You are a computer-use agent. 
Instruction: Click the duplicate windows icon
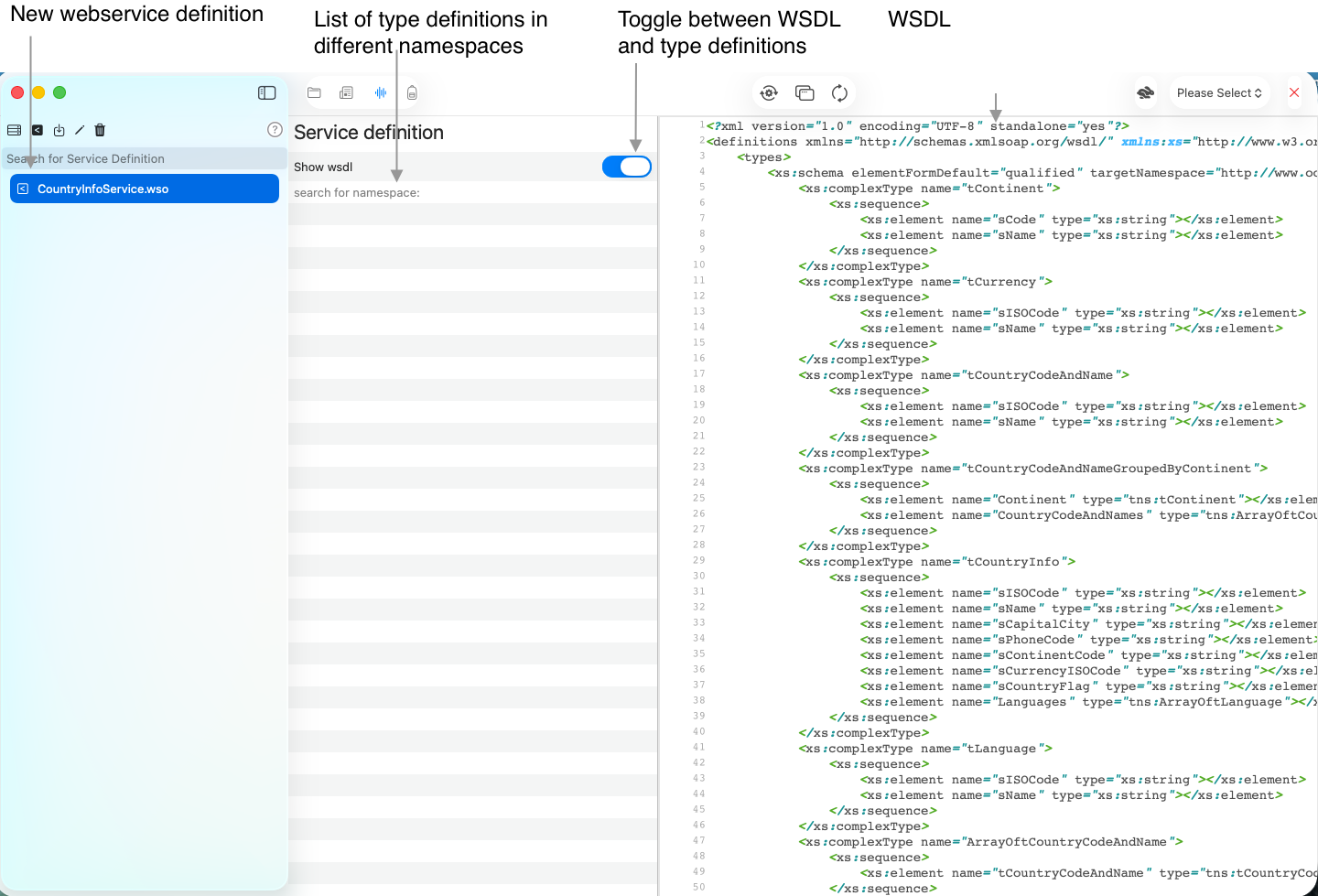tap(805, 92)
